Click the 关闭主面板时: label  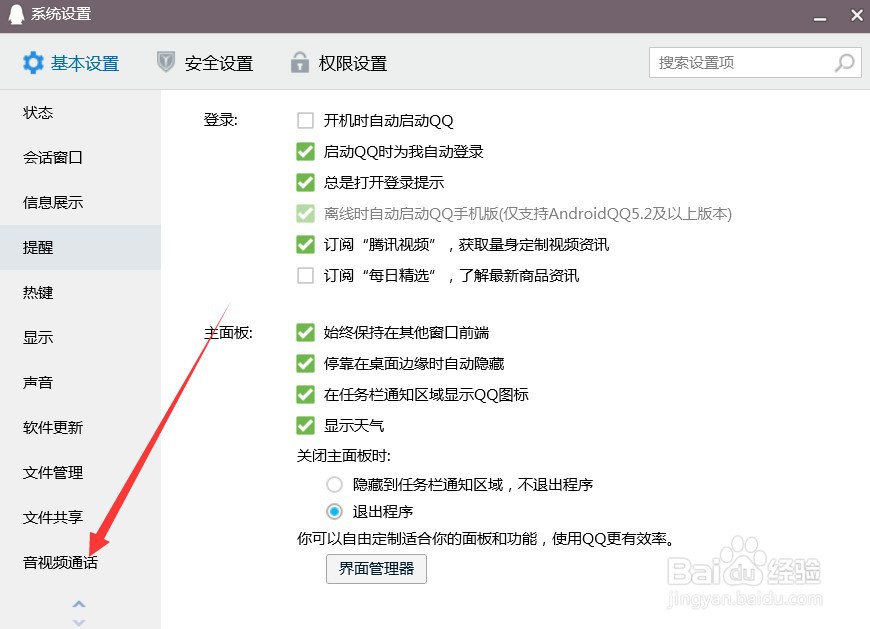click(x=343, y=456)
